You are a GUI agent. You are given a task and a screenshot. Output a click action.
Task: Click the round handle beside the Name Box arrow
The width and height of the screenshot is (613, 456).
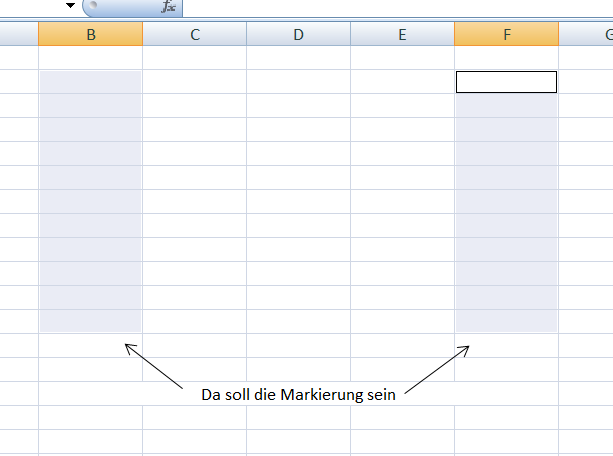pyautogui.click(x=92, y=6)
